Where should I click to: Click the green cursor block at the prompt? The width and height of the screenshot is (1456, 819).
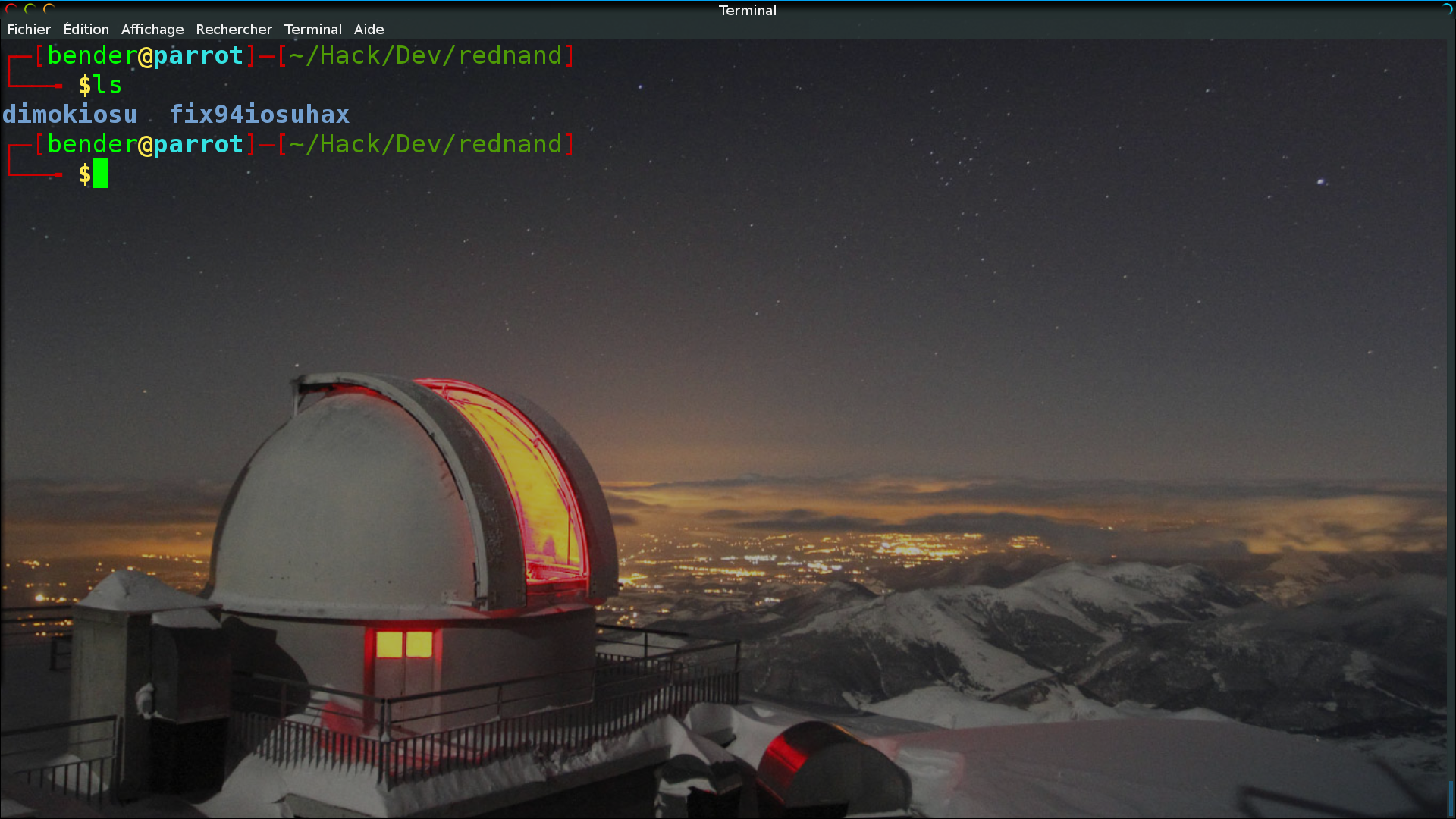coord(100,174)
